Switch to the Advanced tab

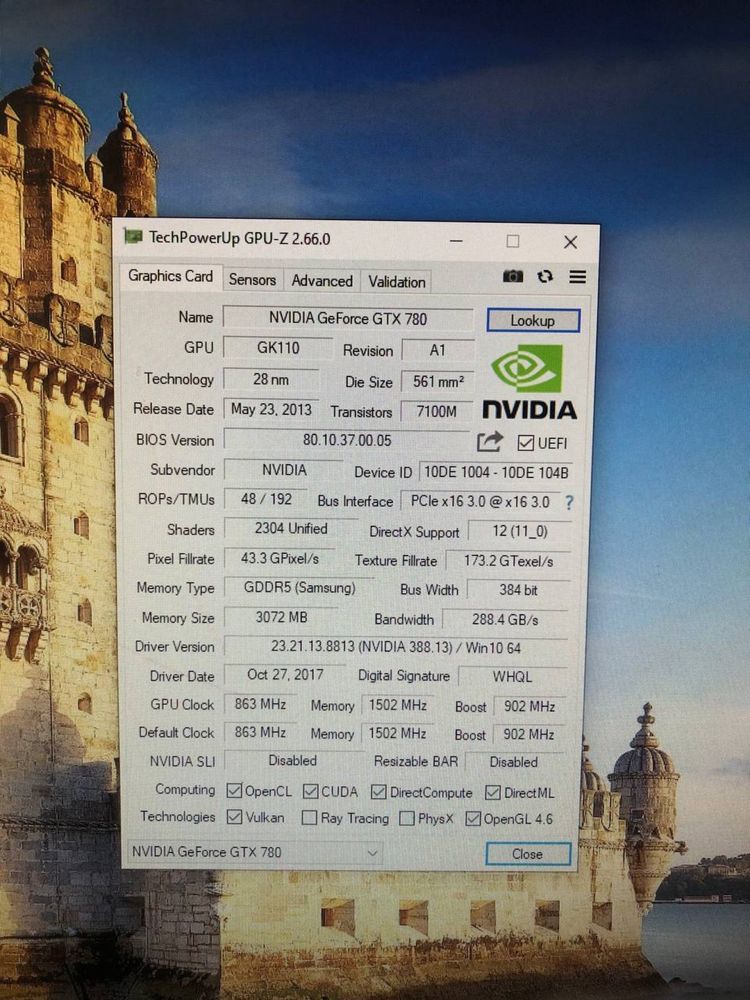tap(322, 281)
